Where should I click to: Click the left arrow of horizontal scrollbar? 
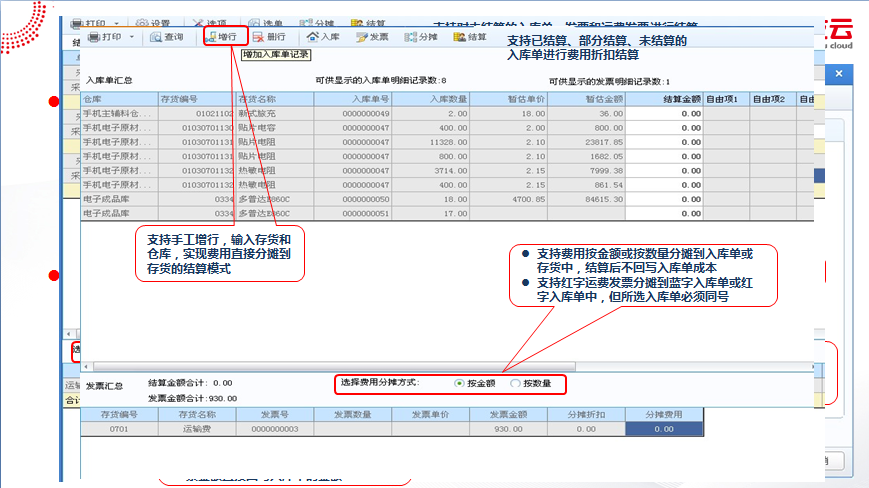point(86,367)
